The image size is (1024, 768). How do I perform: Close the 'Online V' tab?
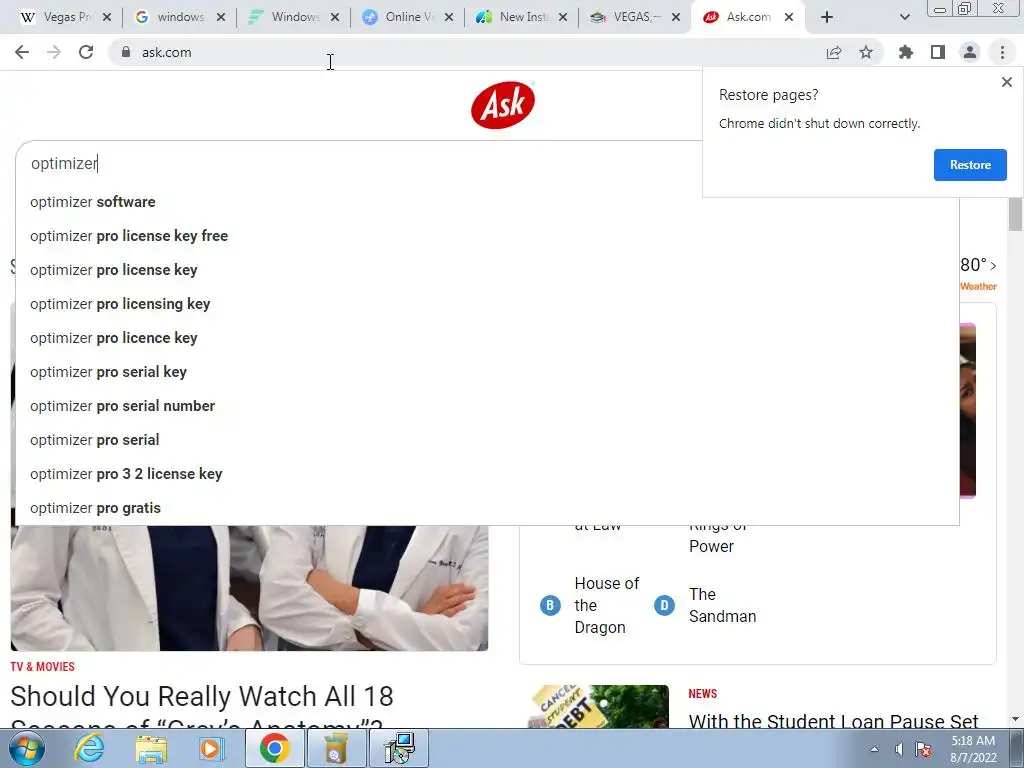coord(449,17)
